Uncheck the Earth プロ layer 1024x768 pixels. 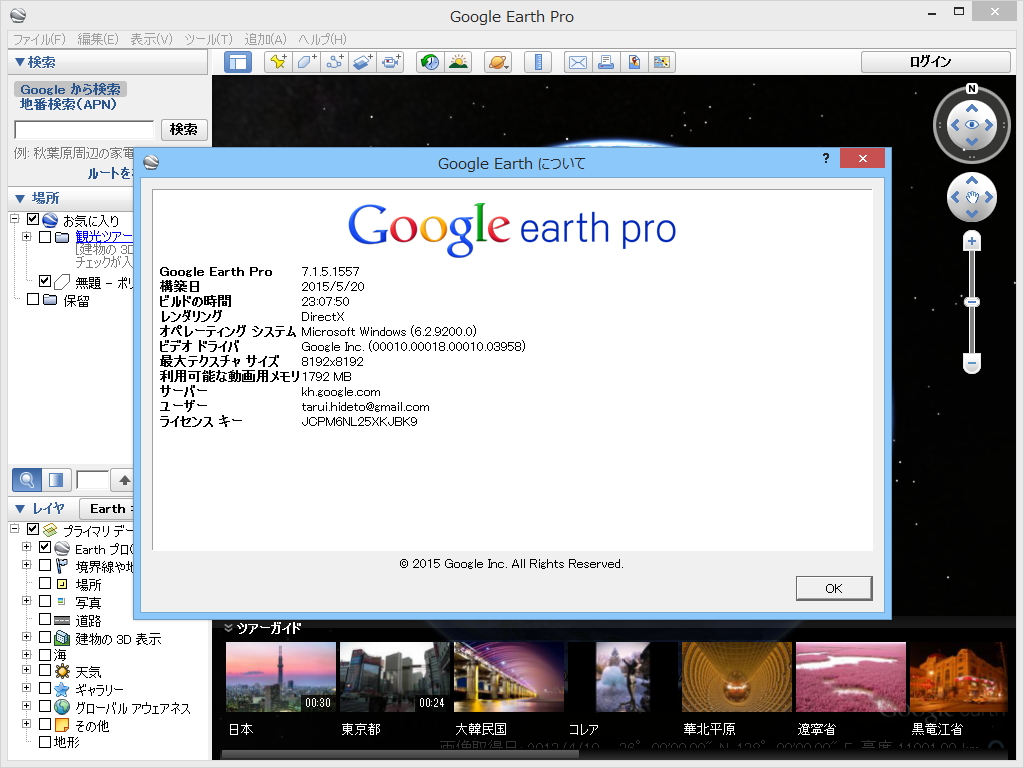pyautogui.click(x=44, y=547)
